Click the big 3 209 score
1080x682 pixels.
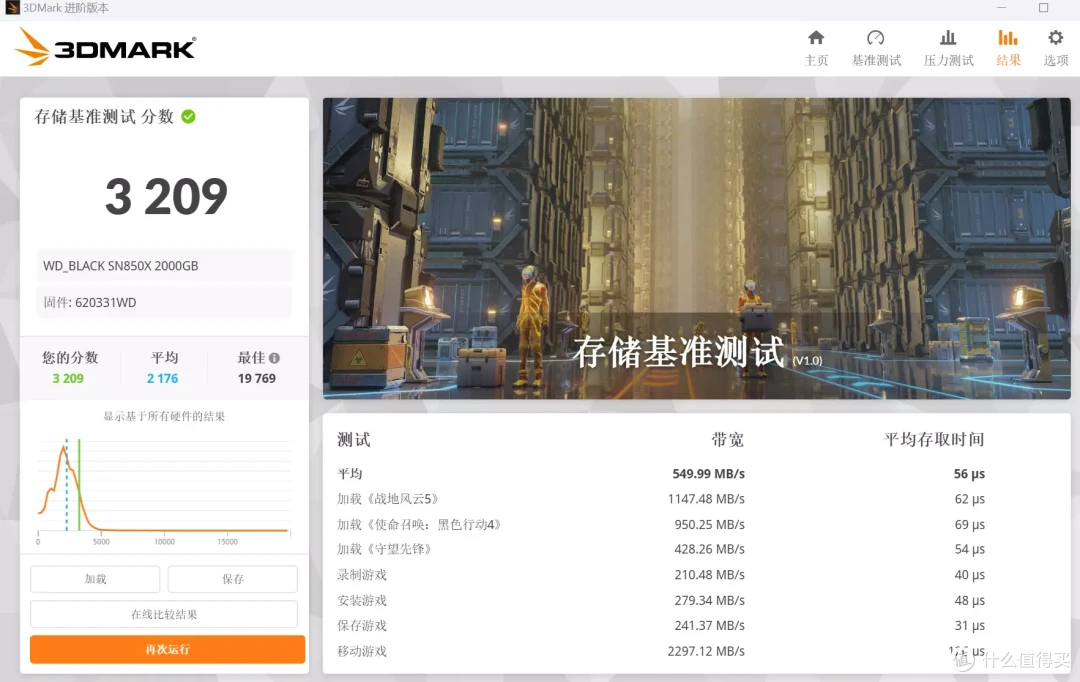click(166, 196)
